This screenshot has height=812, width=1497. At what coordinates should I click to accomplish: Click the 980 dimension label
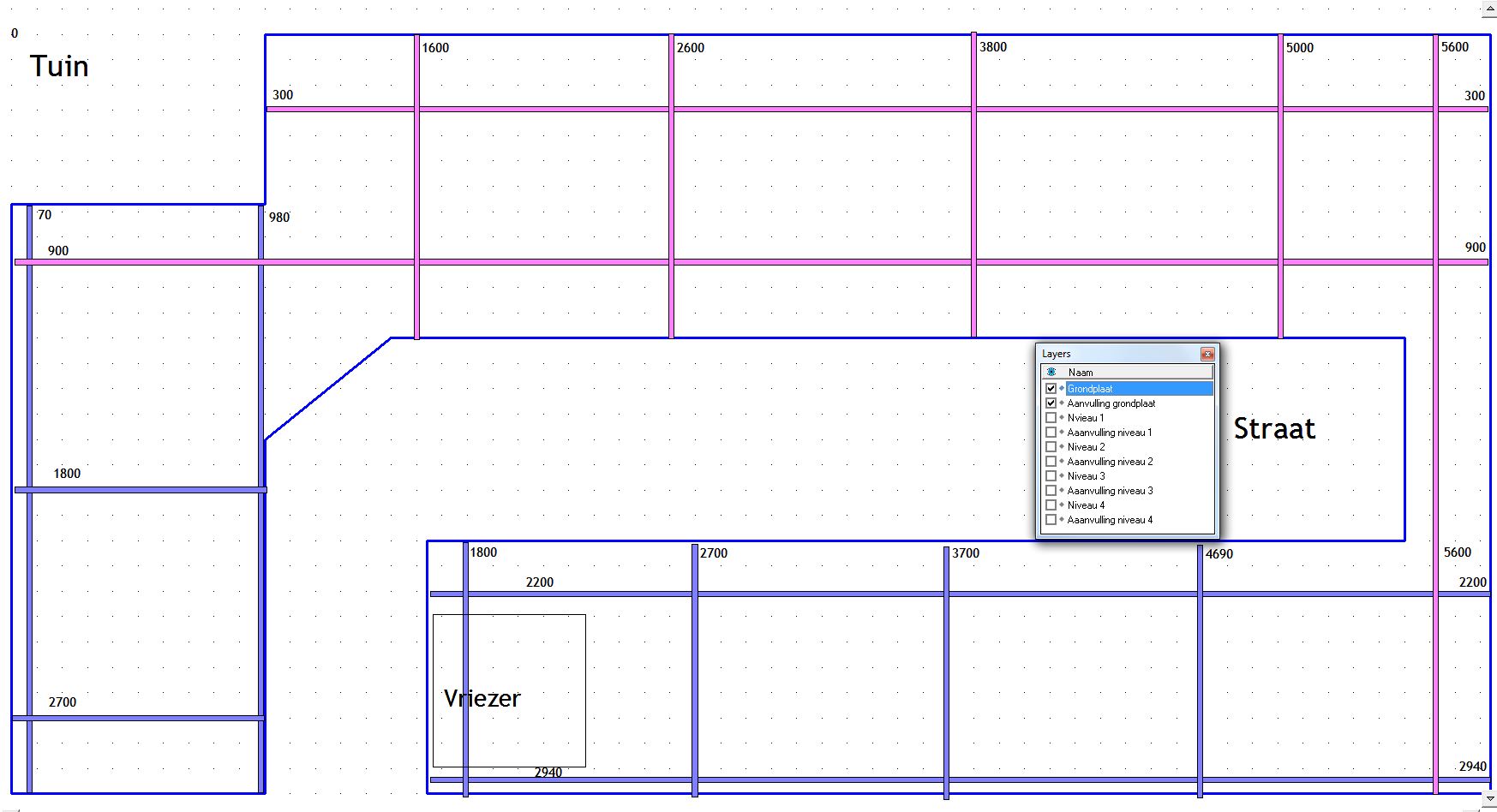pos(279,218)
